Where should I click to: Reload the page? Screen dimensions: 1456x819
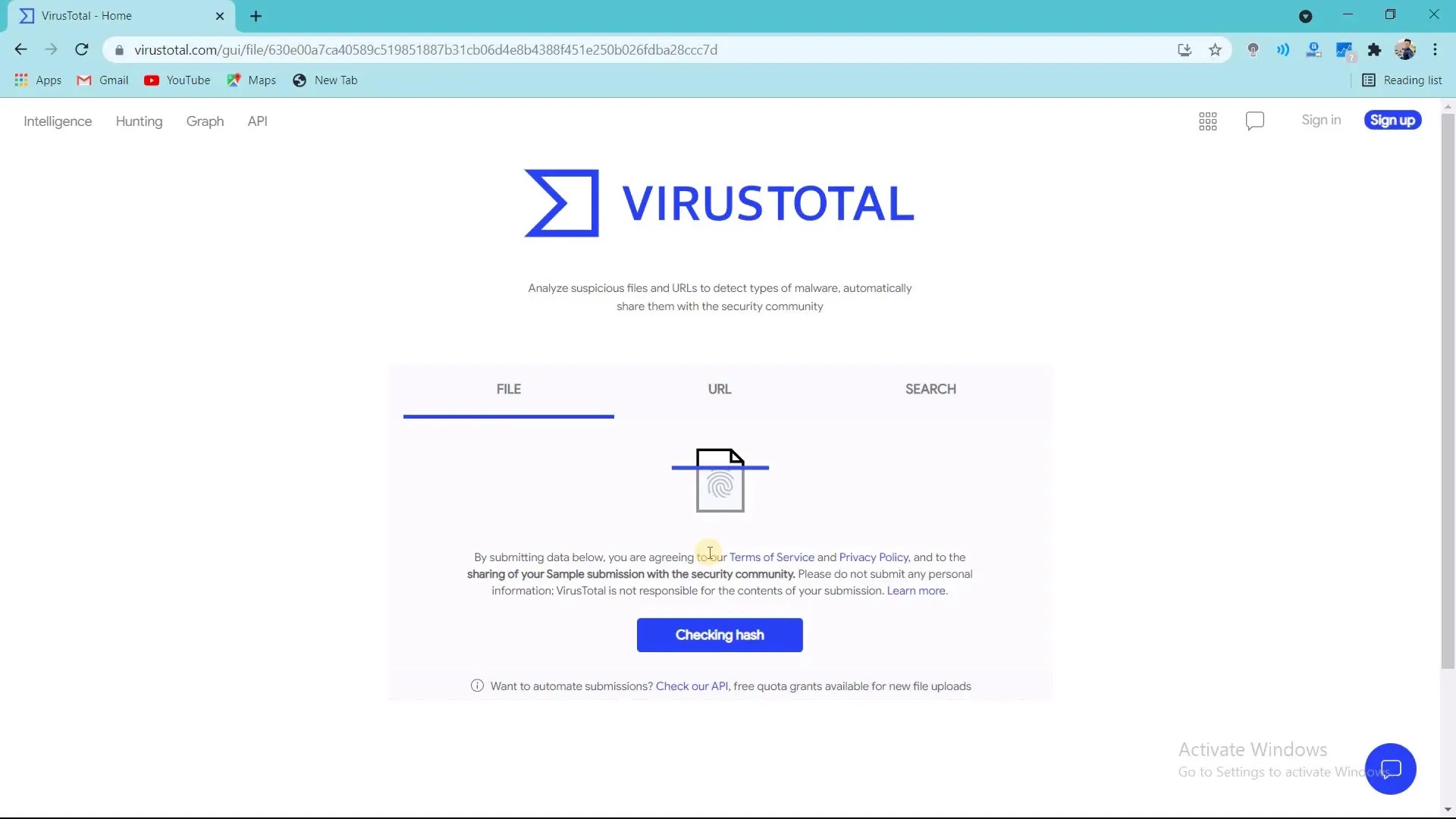coord(82,50)
